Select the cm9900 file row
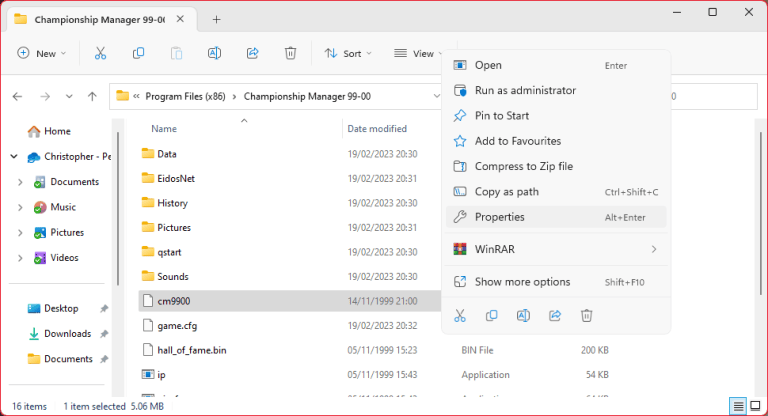This screenshot has width=768, height=416. tap(290, 301)
